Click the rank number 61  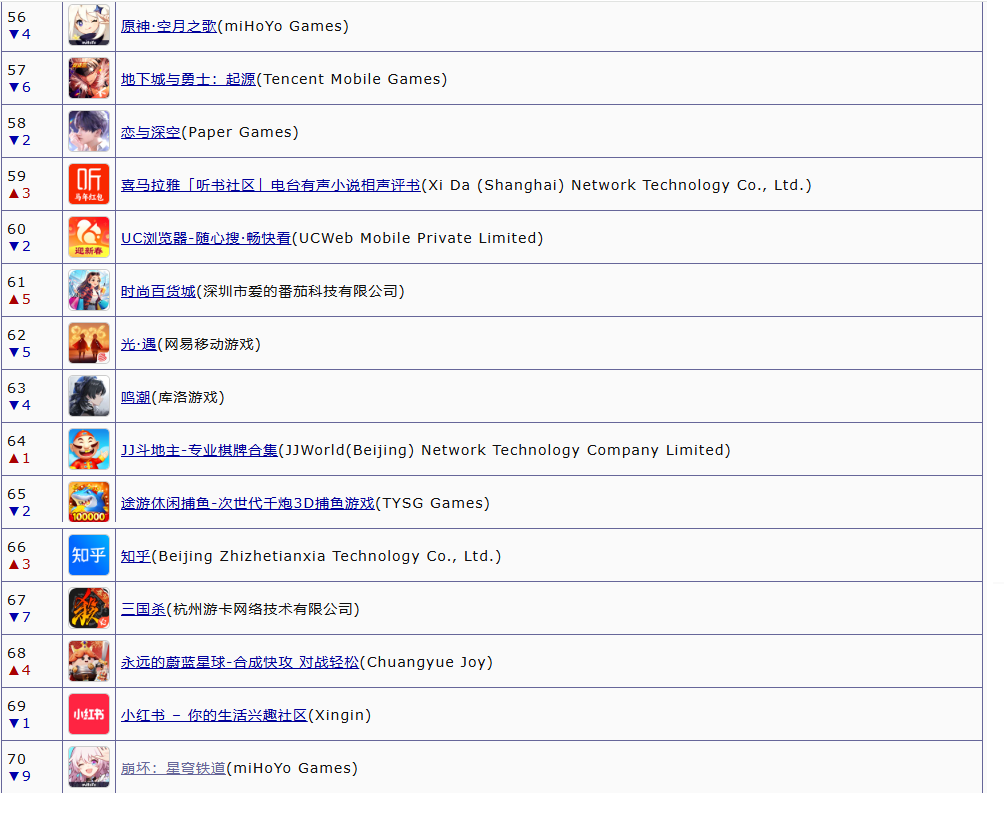(17, 282)
